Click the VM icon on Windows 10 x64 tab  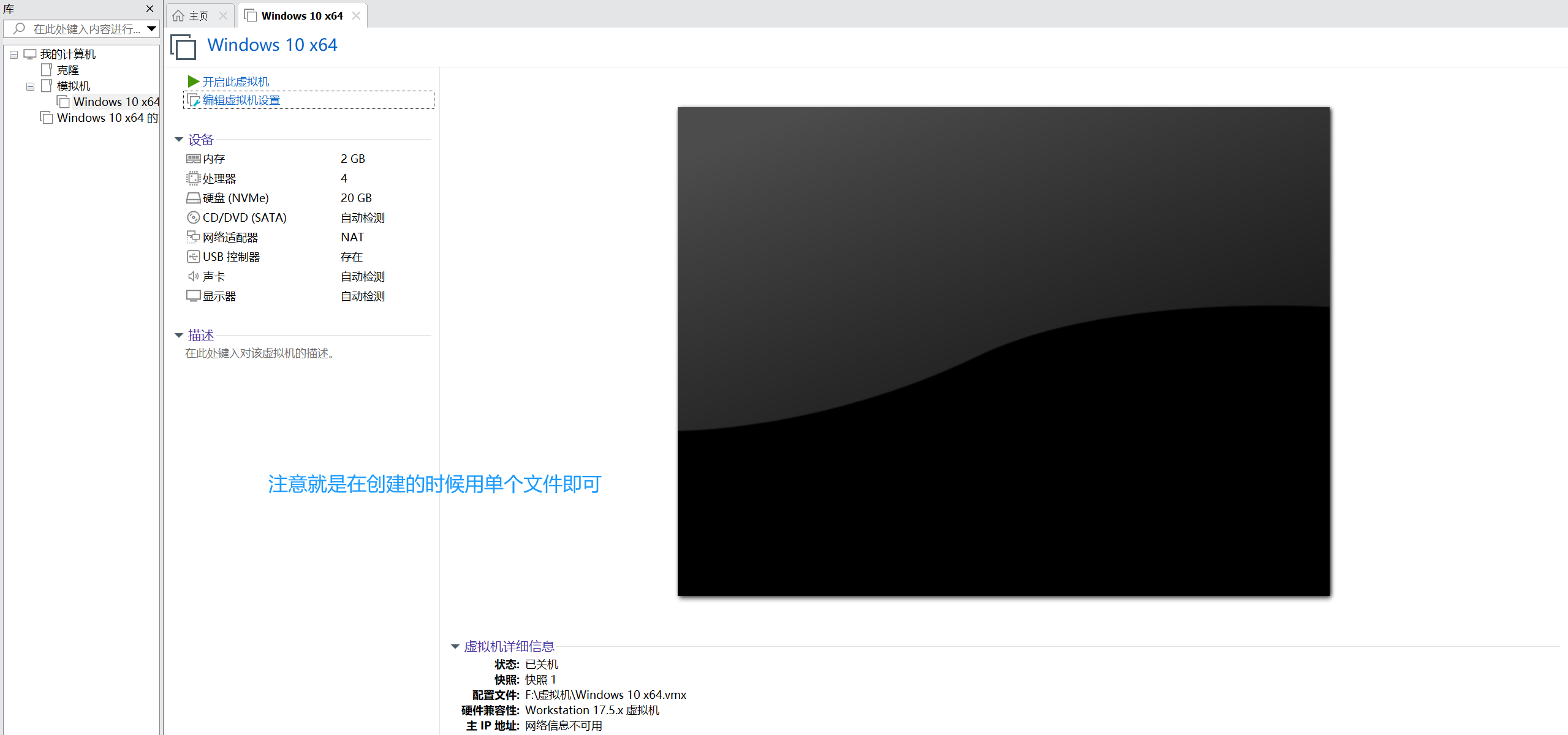tap(250, 15)
